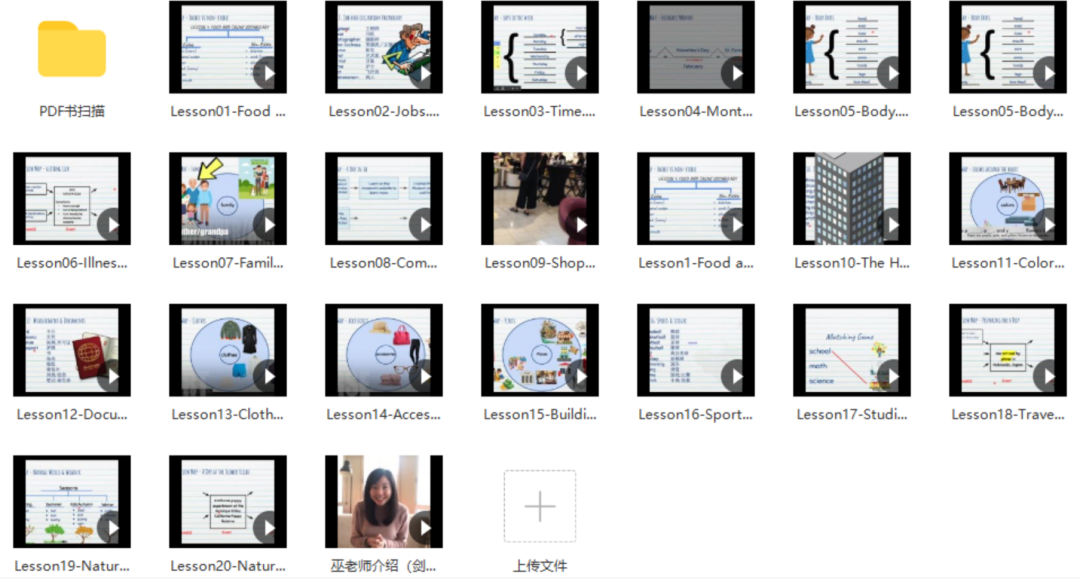
Task: Click play icon on Lesson06-Illnes video
Action: point(110,225)
